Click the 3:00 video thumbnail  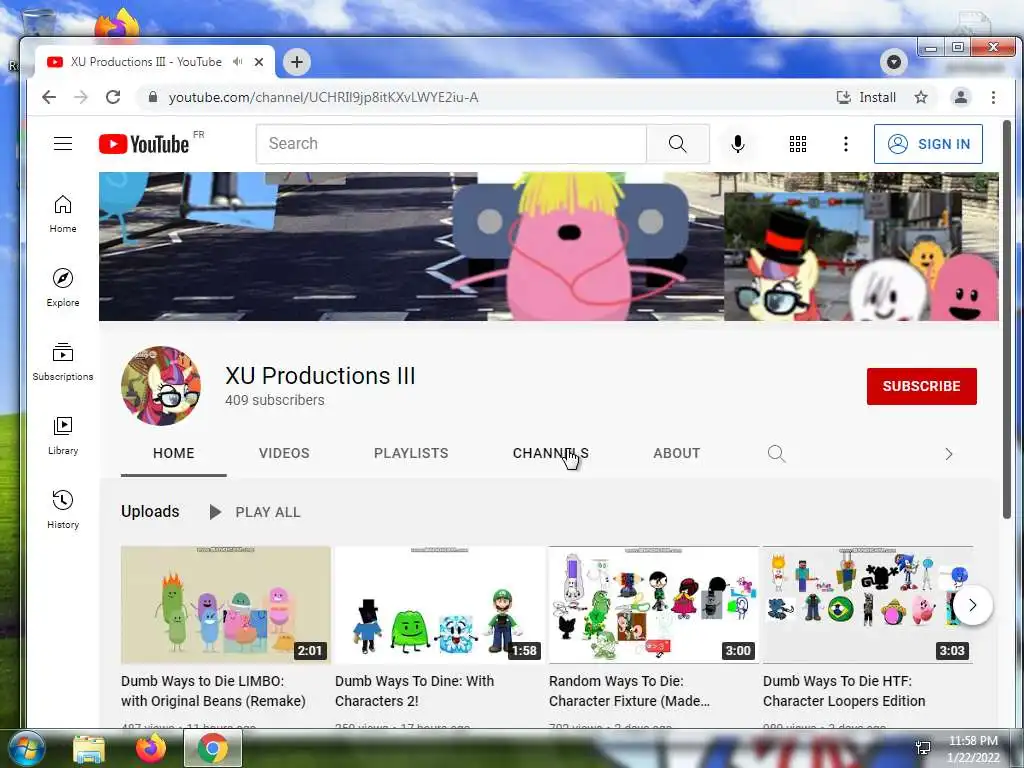click(654, 605)
